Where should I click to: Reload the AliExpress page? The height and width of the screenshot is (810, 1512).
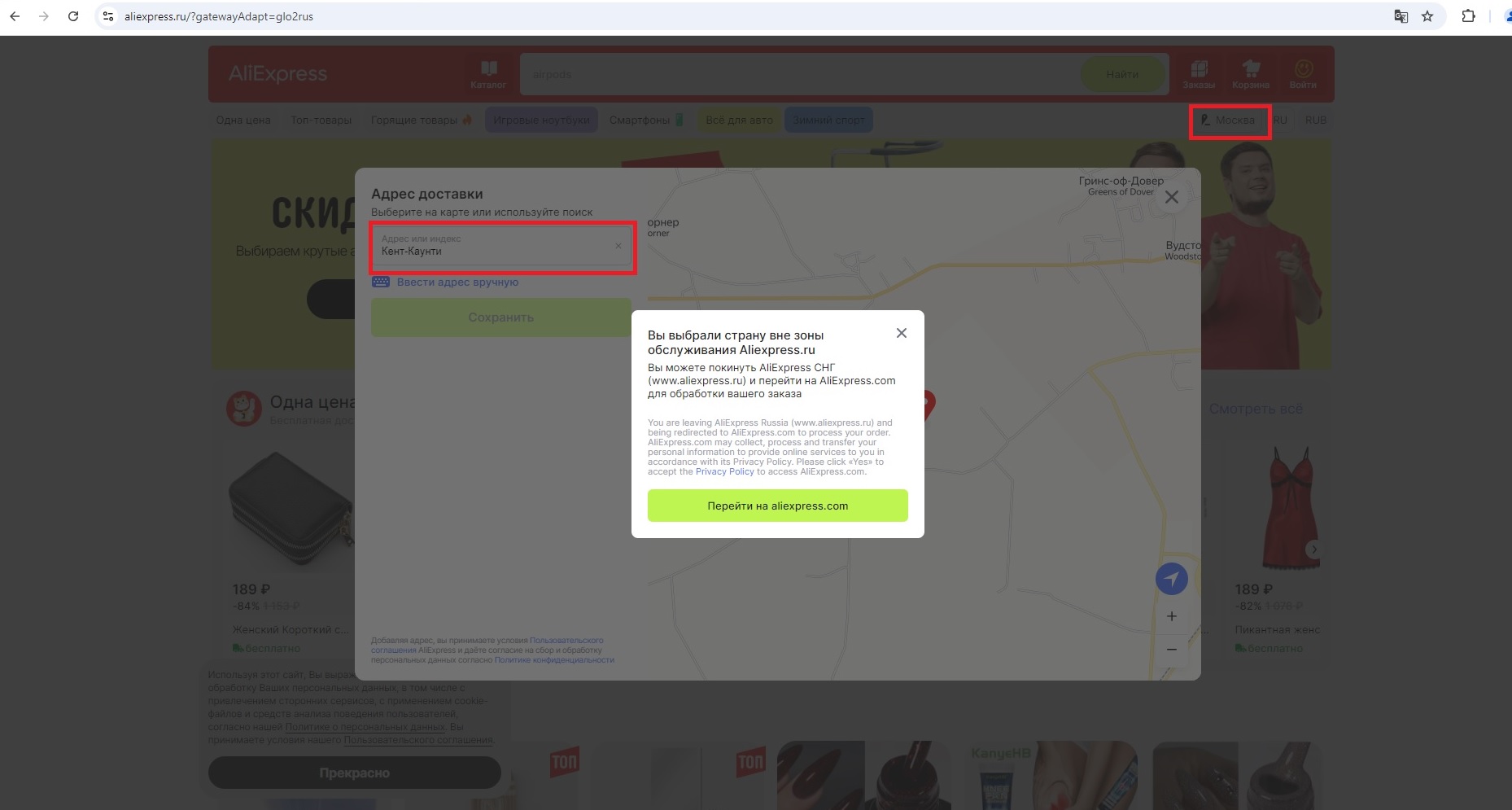pyautogui.click(x=73, y=16)
